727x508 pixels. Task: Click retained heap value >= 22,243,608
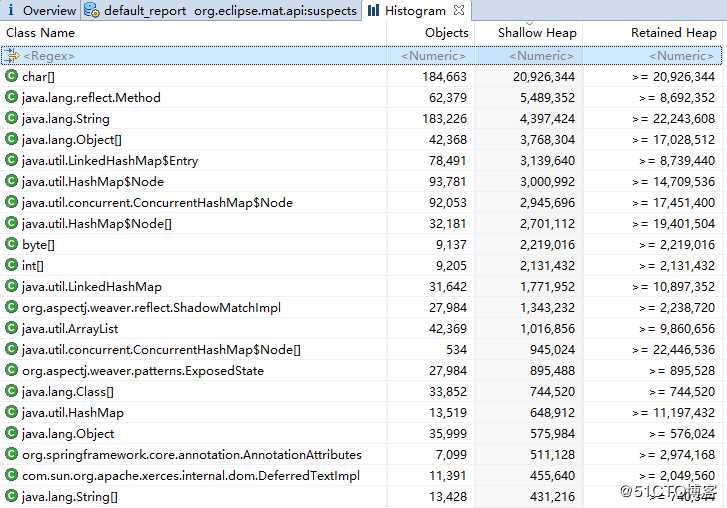coord(673,119)
